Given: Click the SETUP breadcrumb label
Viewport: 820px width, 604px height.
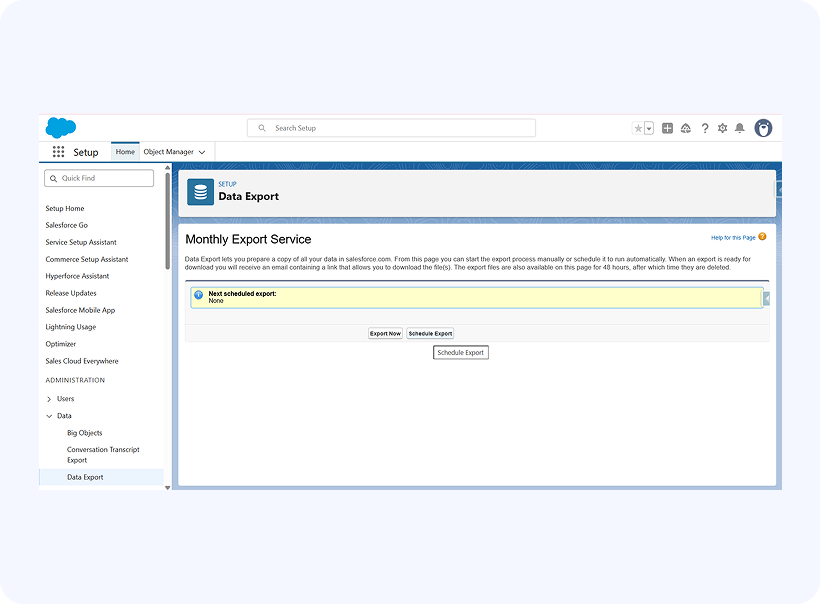Looking at the screenshot, I should click(227, 184).
